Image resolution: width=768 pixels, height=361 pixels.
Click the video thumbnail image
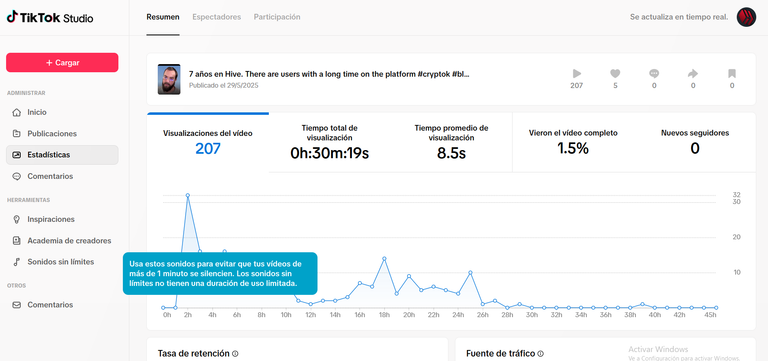pos(169,79)
